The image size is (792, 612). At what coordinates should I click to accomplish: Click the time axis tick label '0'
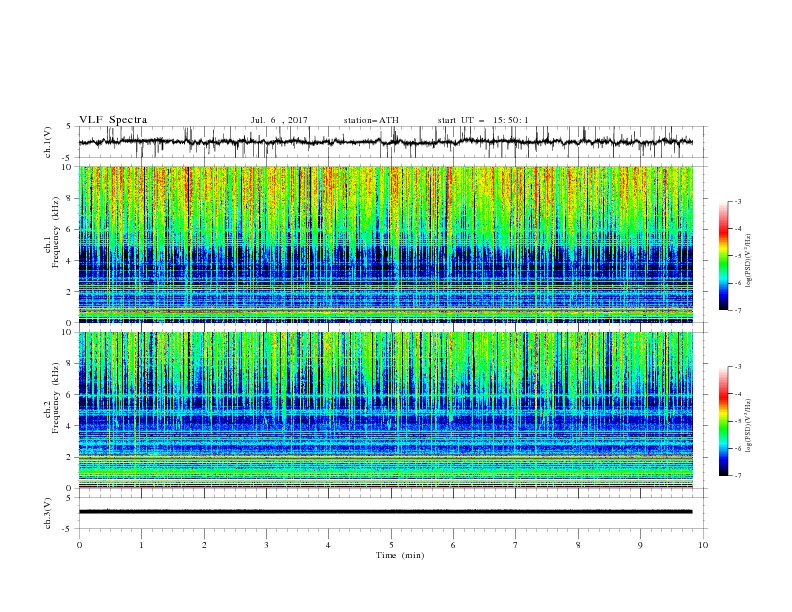[x=79, y=545]
